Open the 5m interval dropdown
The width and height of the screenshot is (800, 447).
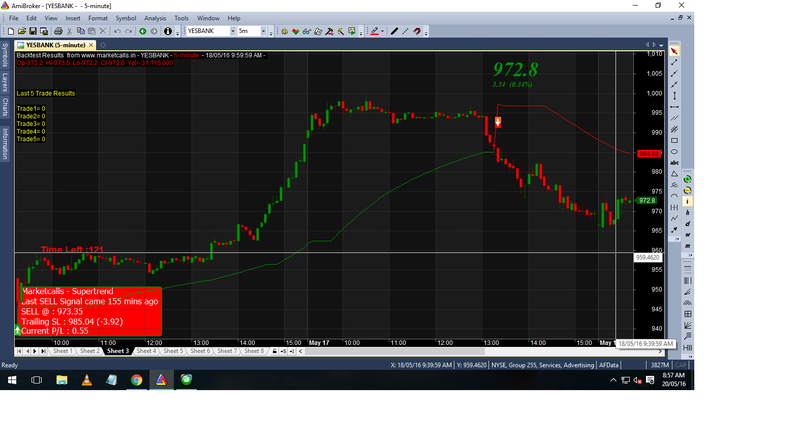coord(263,31)
